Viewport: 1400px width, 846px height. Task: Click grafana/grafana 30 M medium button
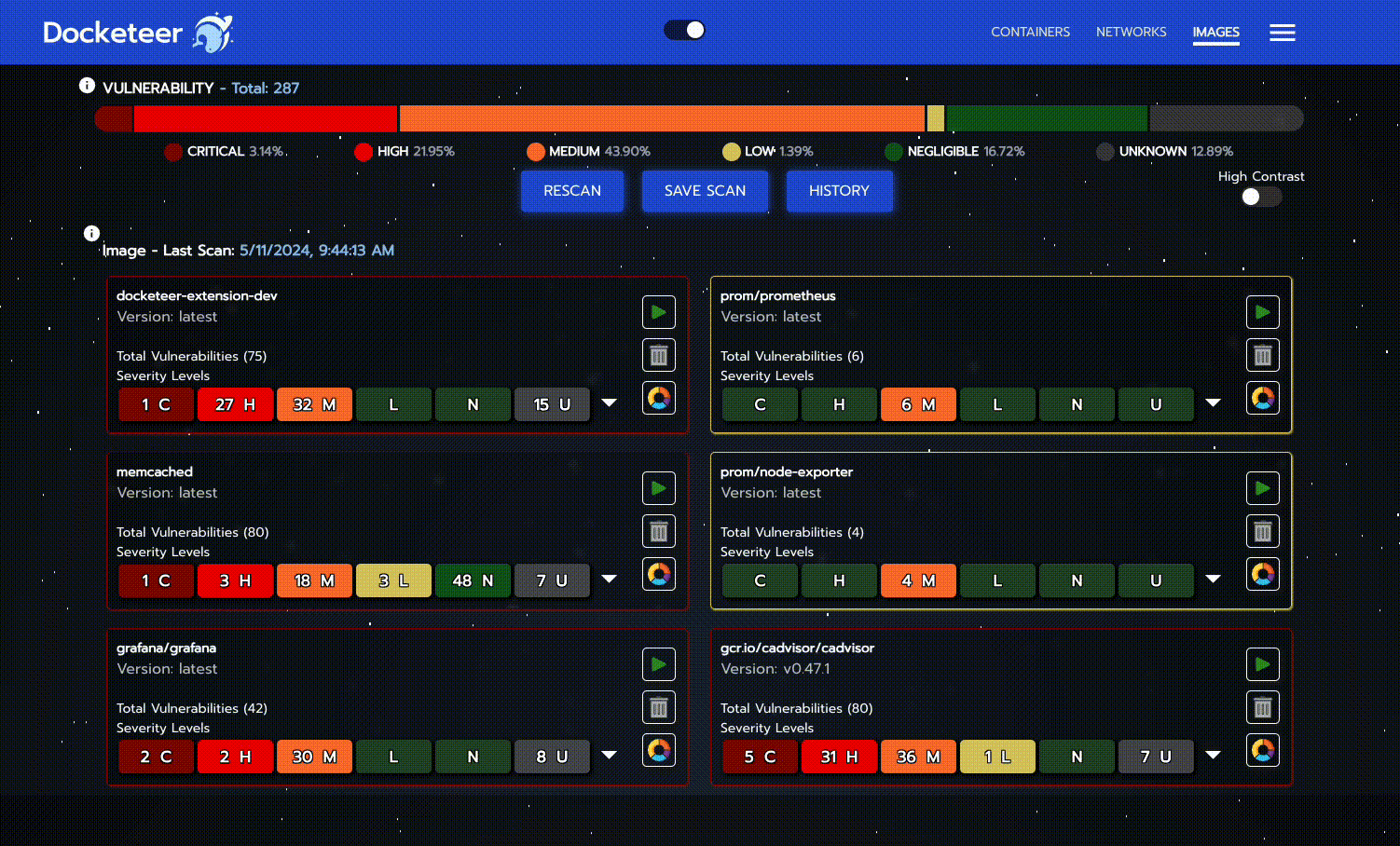pyautogui.click(x=314, y=757)
